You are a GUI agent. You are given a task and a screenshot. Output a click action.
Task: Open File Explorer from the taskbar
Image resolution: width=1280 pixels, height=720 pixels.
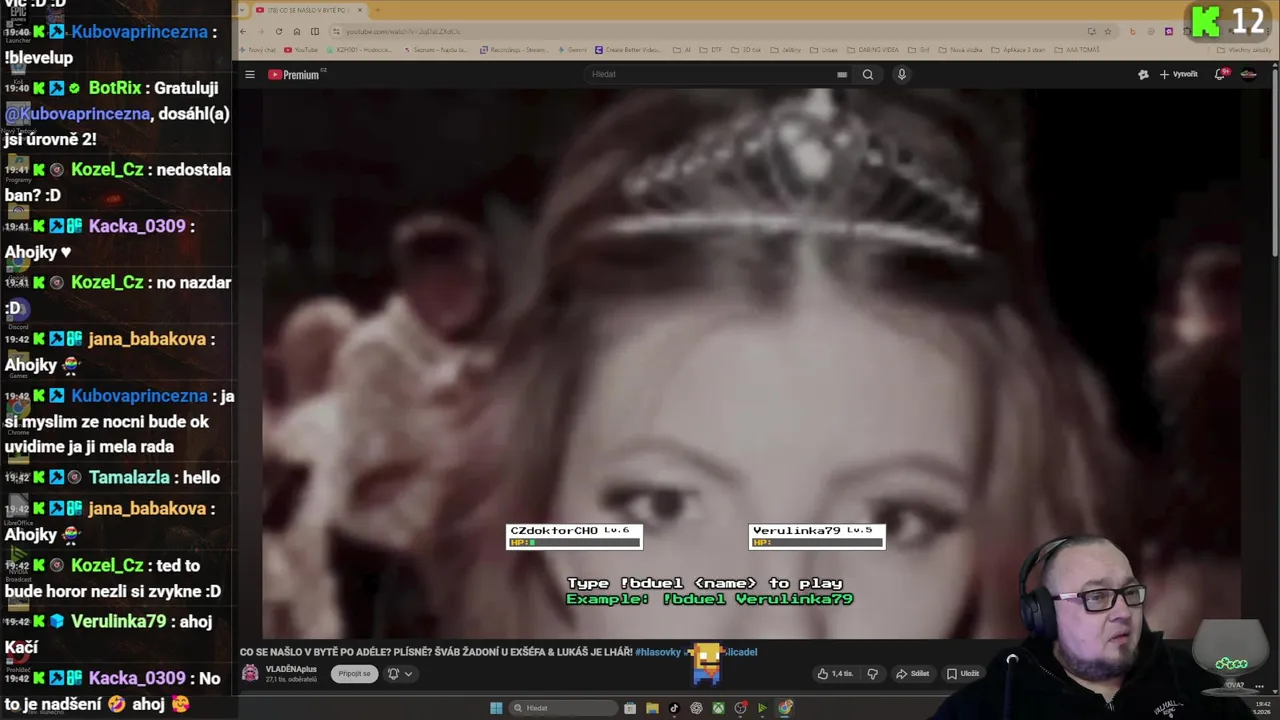[652, 708]
